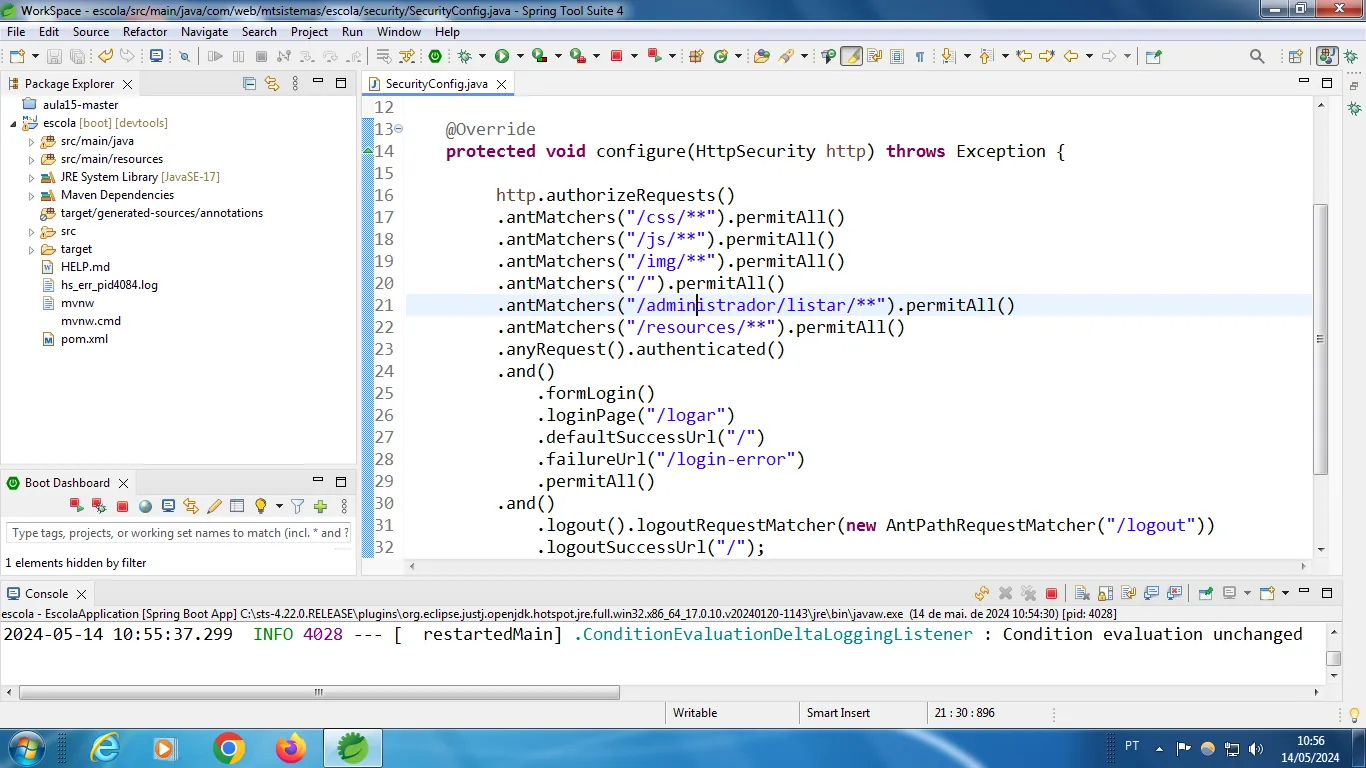The height and width of the screenshot is (768, 1366).
Task: Start debugging with the bug icon
Action: (464, 57)
